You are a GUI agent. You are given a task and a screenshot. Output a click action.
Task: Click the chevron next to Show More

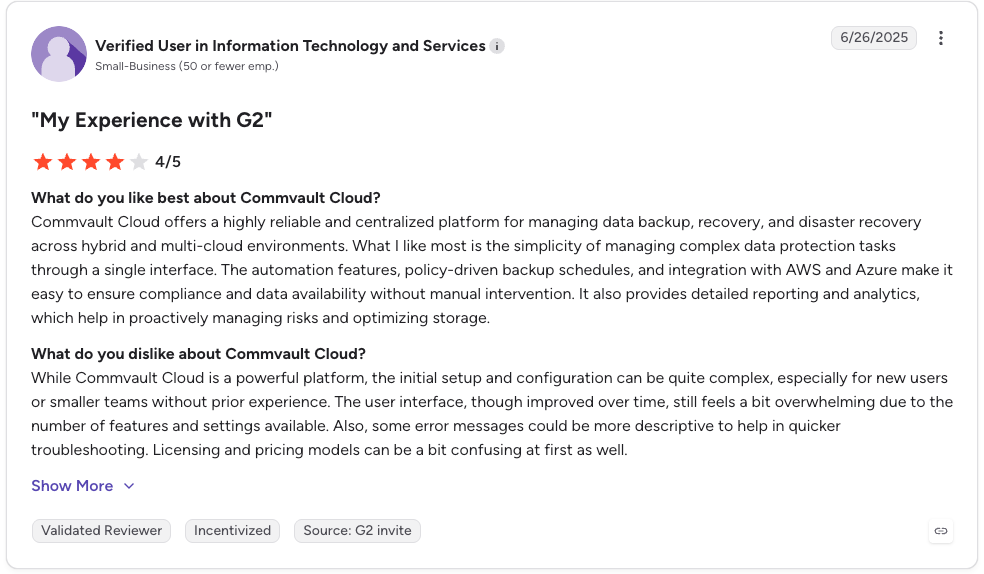(129, 486)
